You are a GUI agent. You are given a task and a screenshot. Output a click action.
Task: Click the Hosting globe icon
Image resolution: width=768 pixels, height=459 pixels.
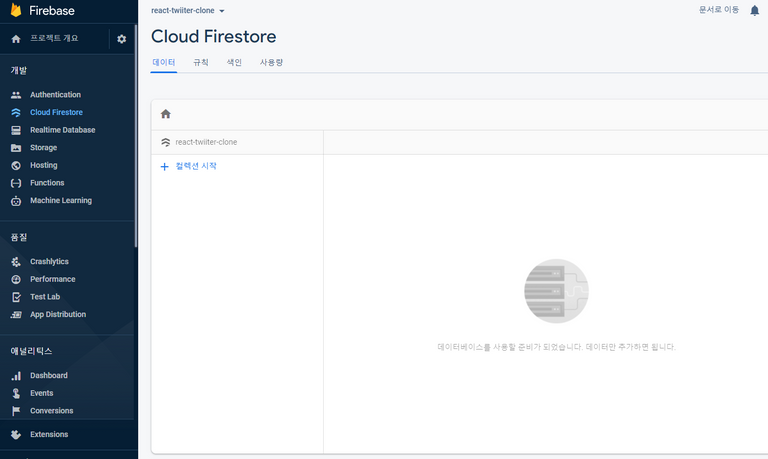[16, 165]
